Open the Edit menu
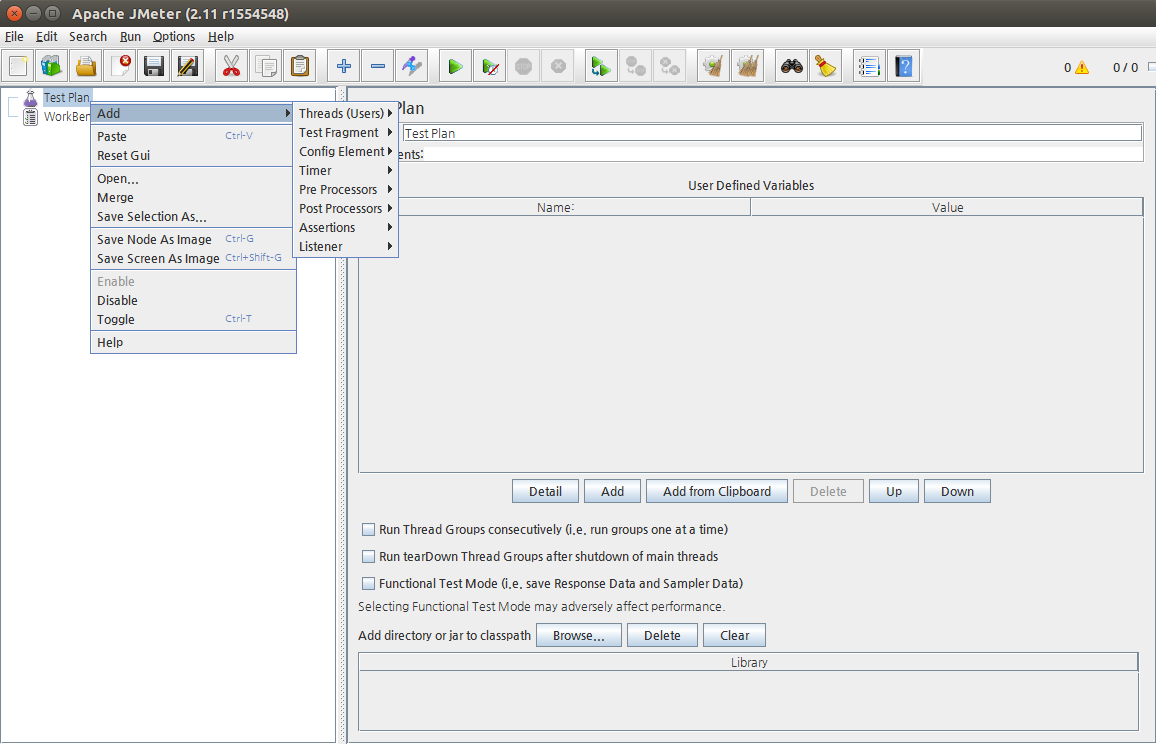 click(46, 36)
